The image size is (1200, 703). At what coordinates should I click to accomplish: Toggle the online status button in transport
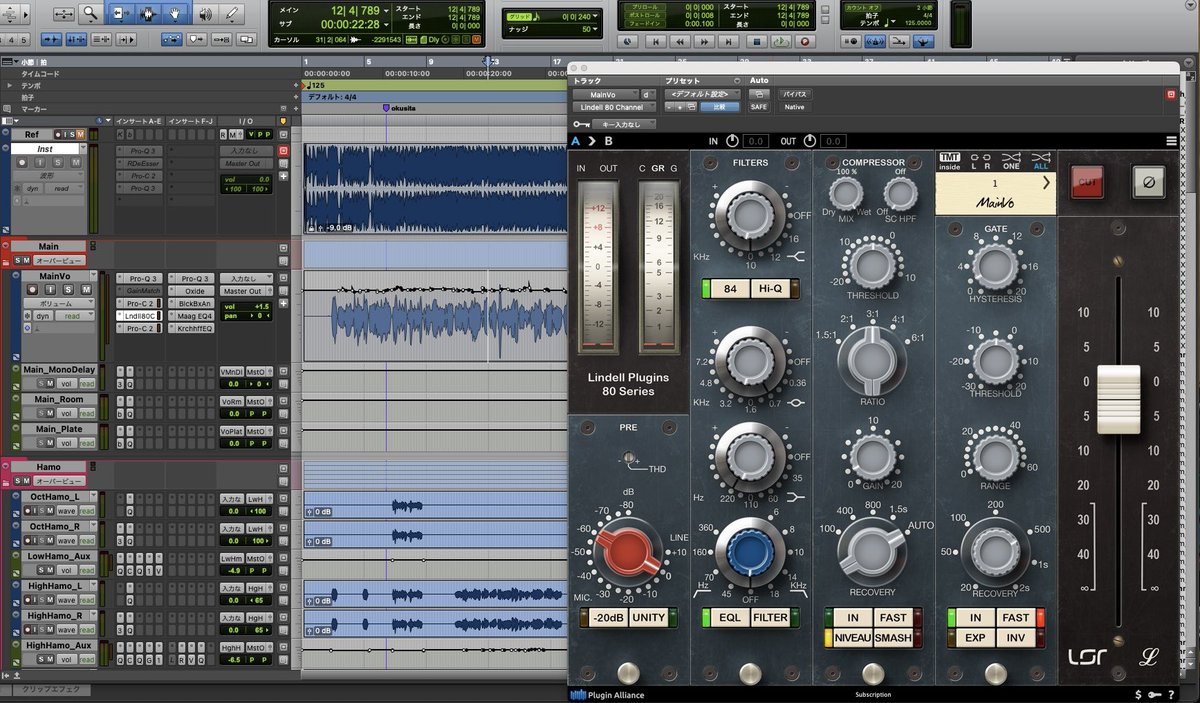coord(627,42)
